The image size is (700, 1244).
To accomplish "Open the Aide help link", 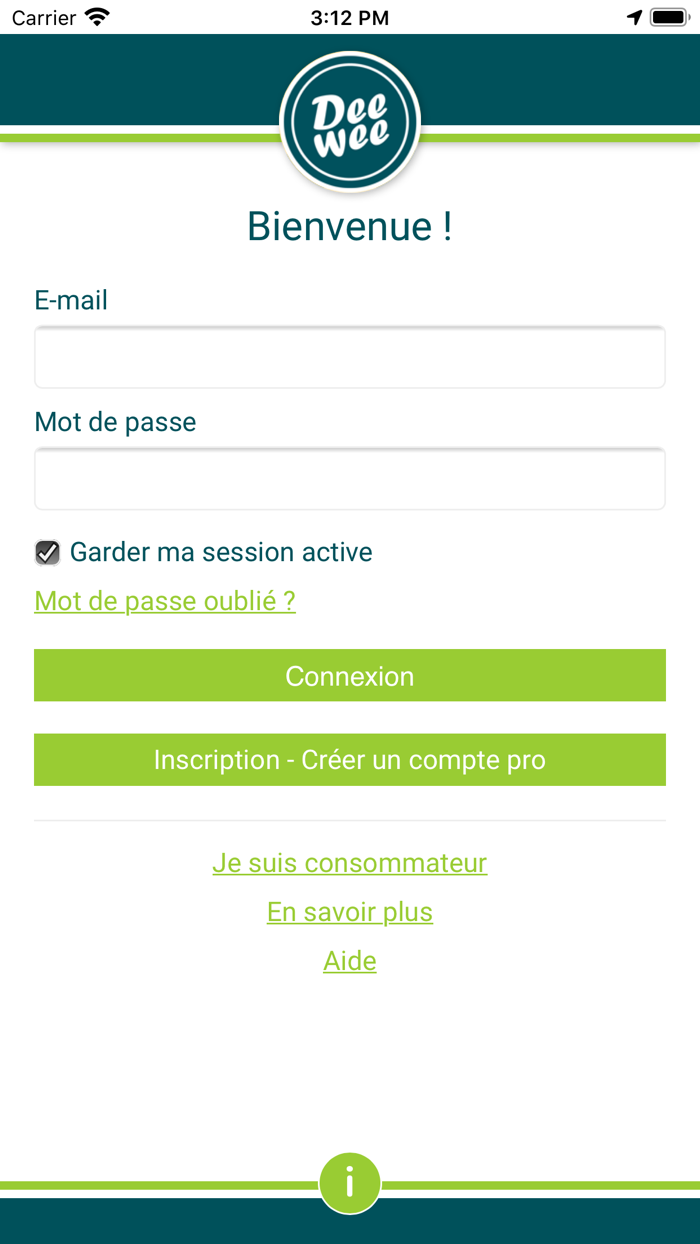I will coord(350,961).
